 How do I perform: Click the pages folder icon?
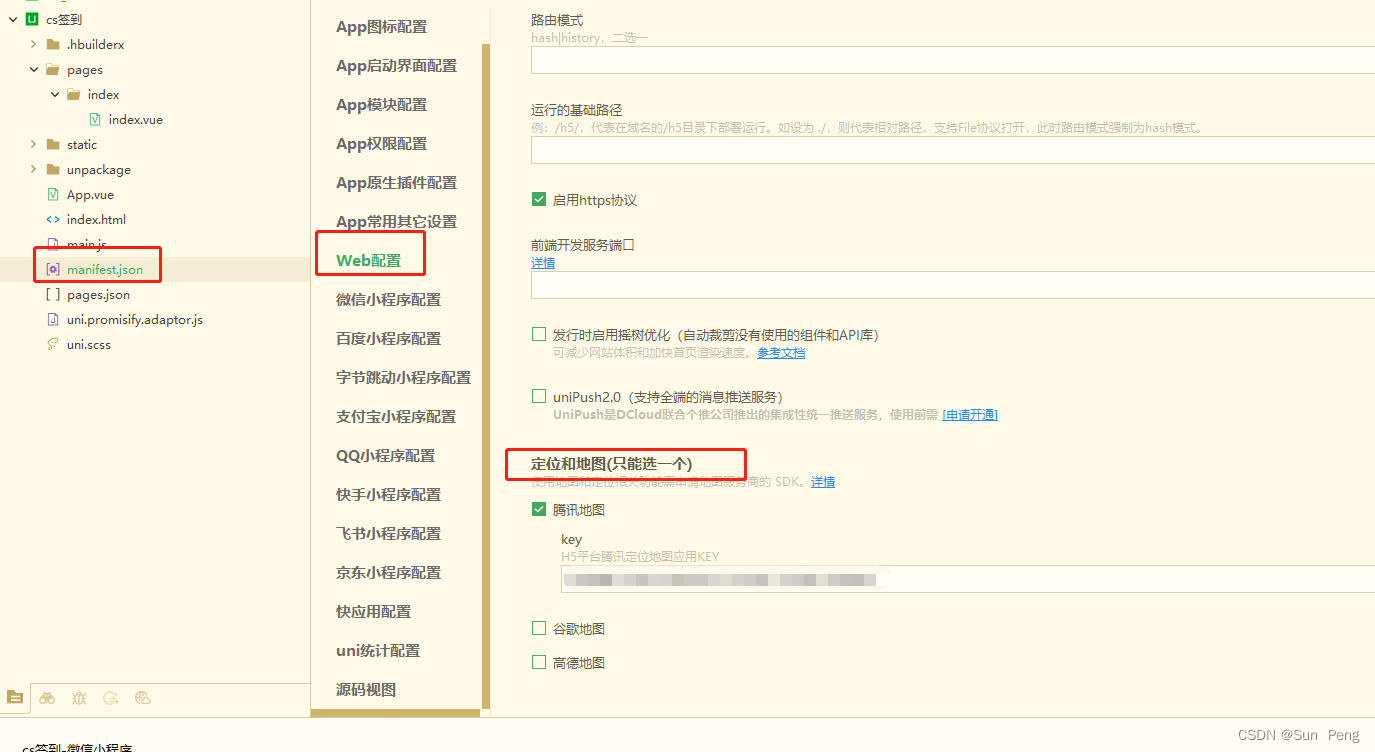pos(53,69)
